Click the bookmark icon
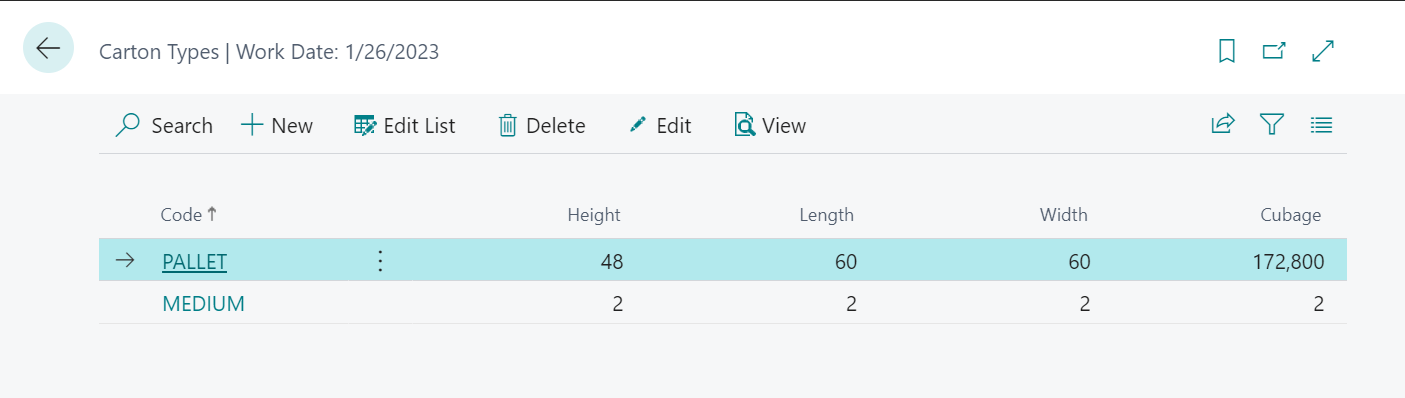Viewport: 1405px width, 398px height. click(1227, 51)
